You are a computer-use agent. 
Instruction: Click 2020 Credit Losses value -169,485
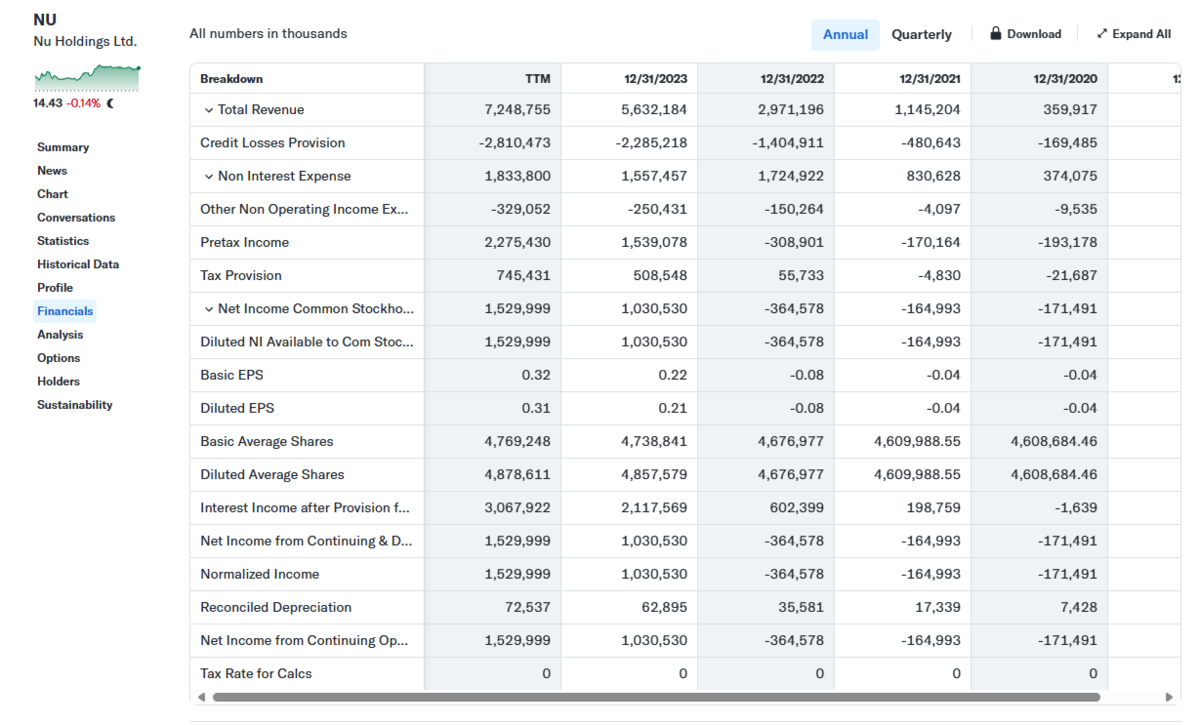(x=1067, y=143)
